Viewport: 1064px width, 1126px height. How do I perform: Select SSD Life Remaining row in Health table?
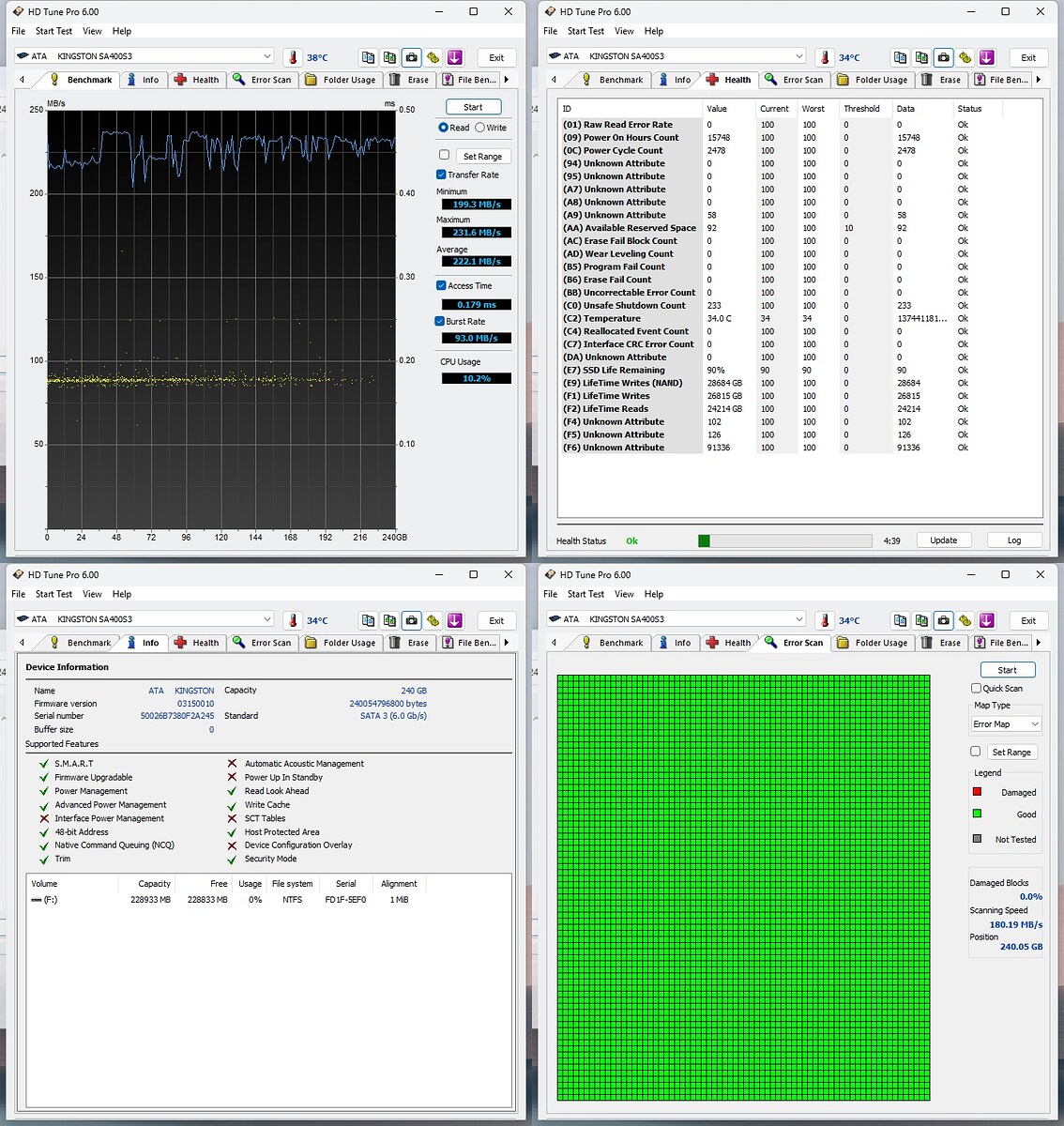tap(780, 370)
